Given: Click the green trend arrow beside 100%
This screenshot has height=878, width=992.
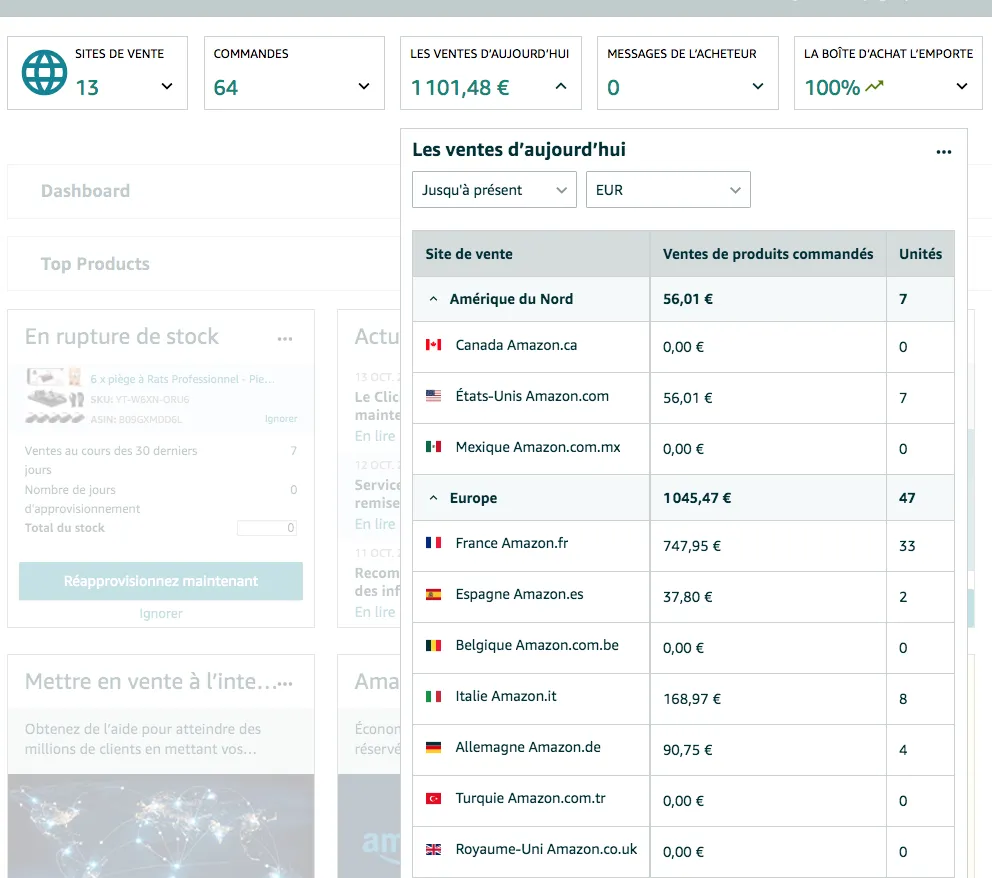Looking at the screenshot, I should click(874, 86).
